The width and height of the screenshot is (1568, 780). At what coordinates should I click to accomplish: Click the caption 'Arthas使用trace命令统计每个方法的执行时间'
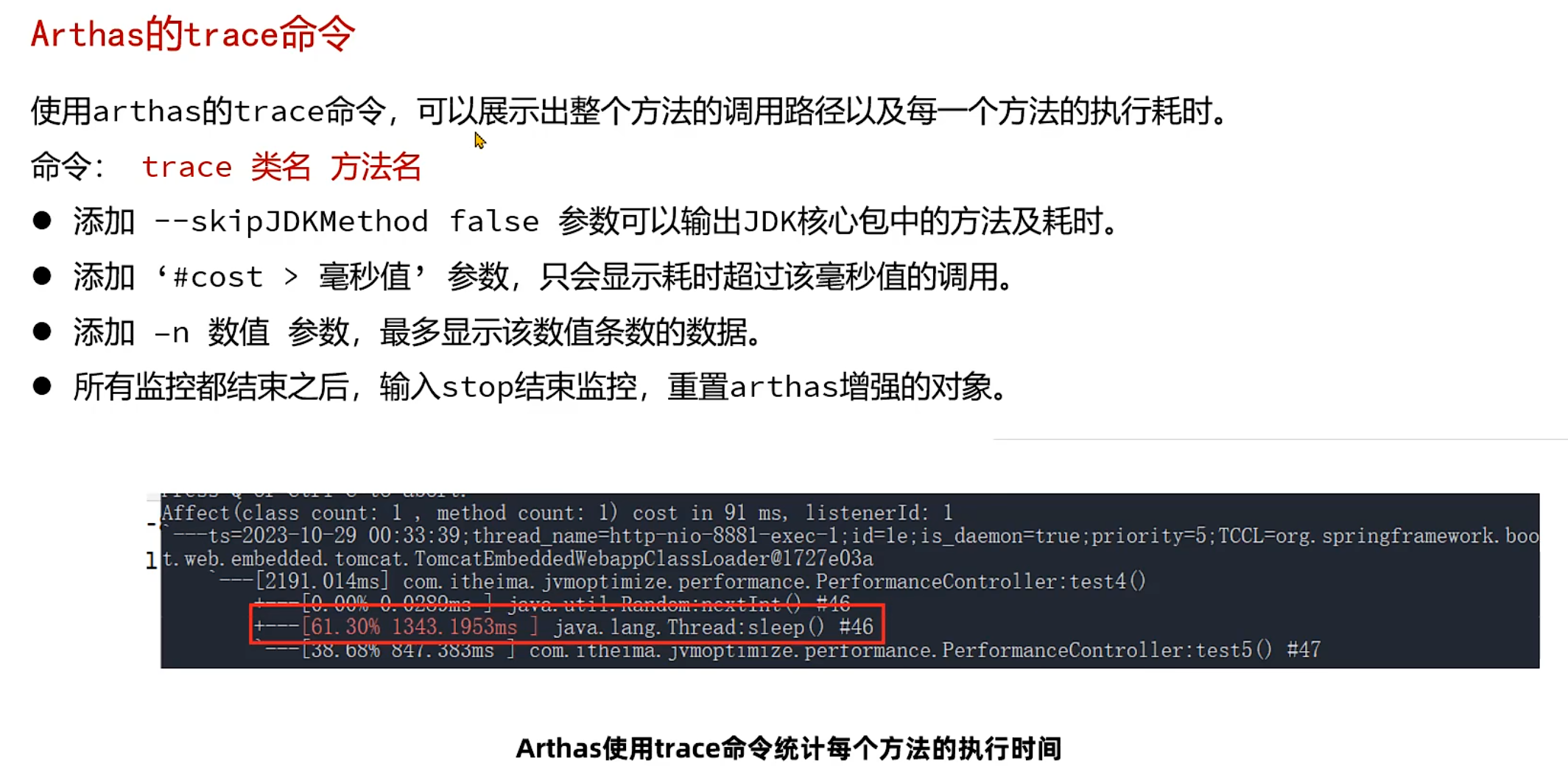[788, 748]
